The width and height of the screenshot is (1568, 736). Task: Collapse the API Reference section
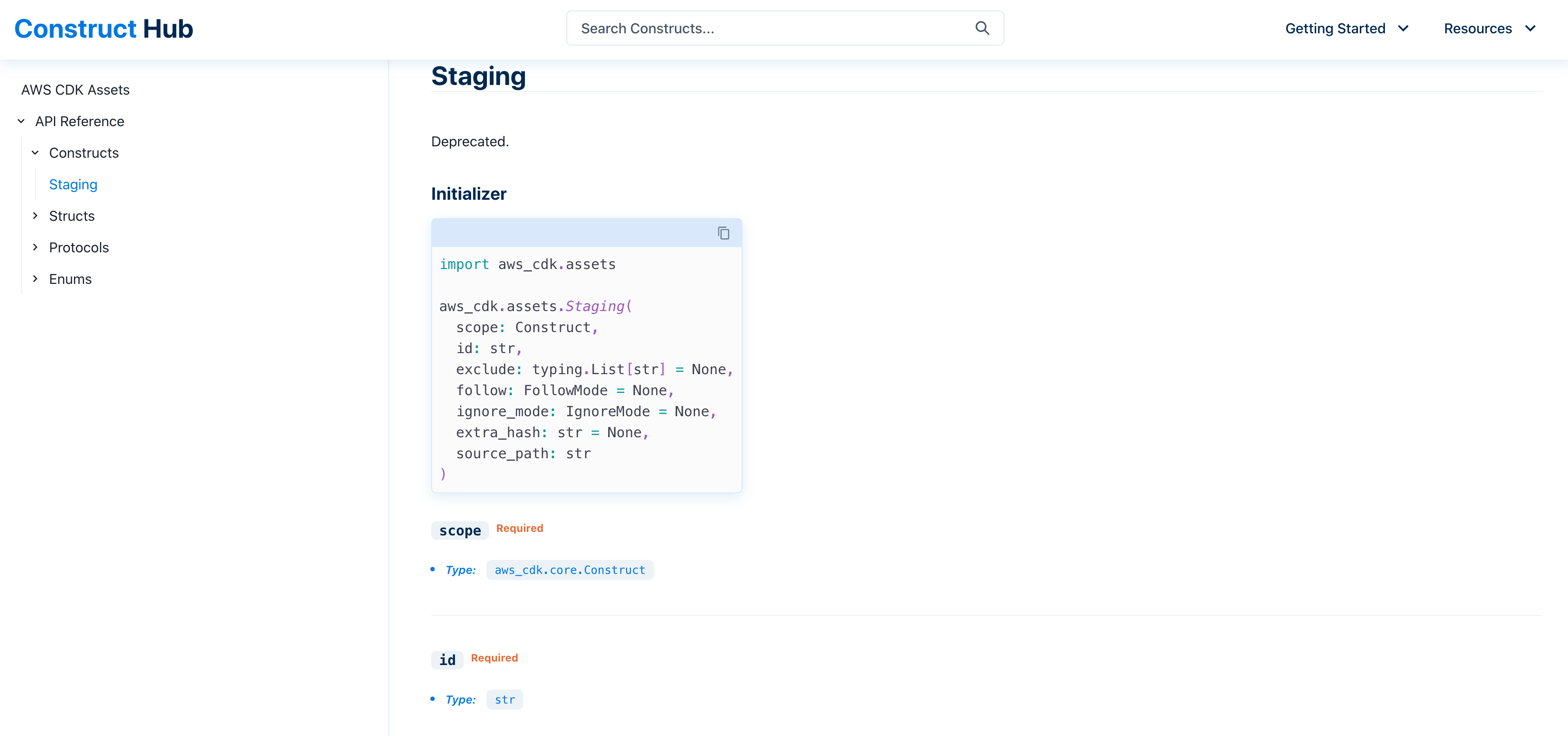click(21, 120)
